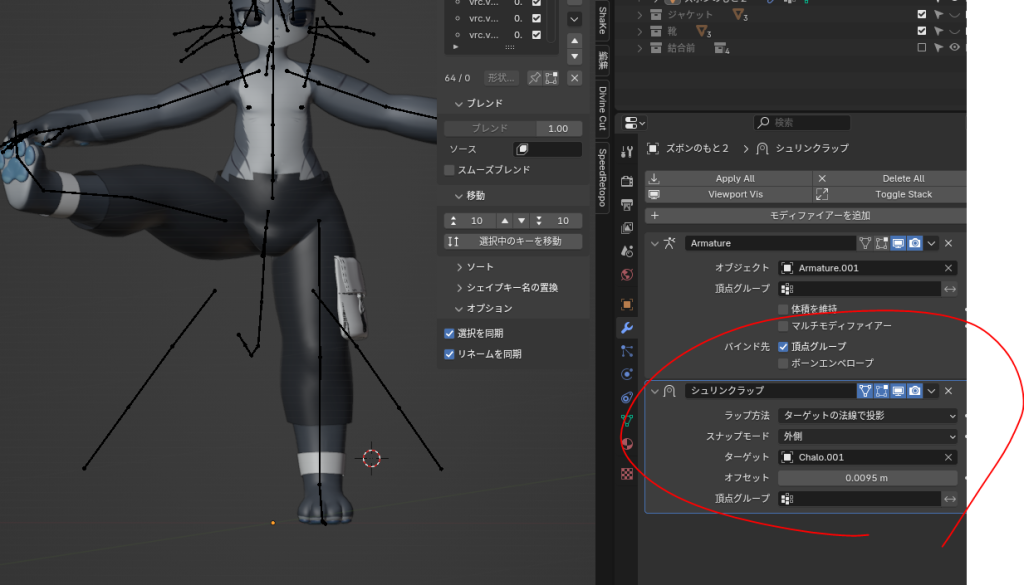Toggle edit mode icon on シュリンクラップ modifier
The width and height of the screenshot is (1024, 585).
pos(880,391)
